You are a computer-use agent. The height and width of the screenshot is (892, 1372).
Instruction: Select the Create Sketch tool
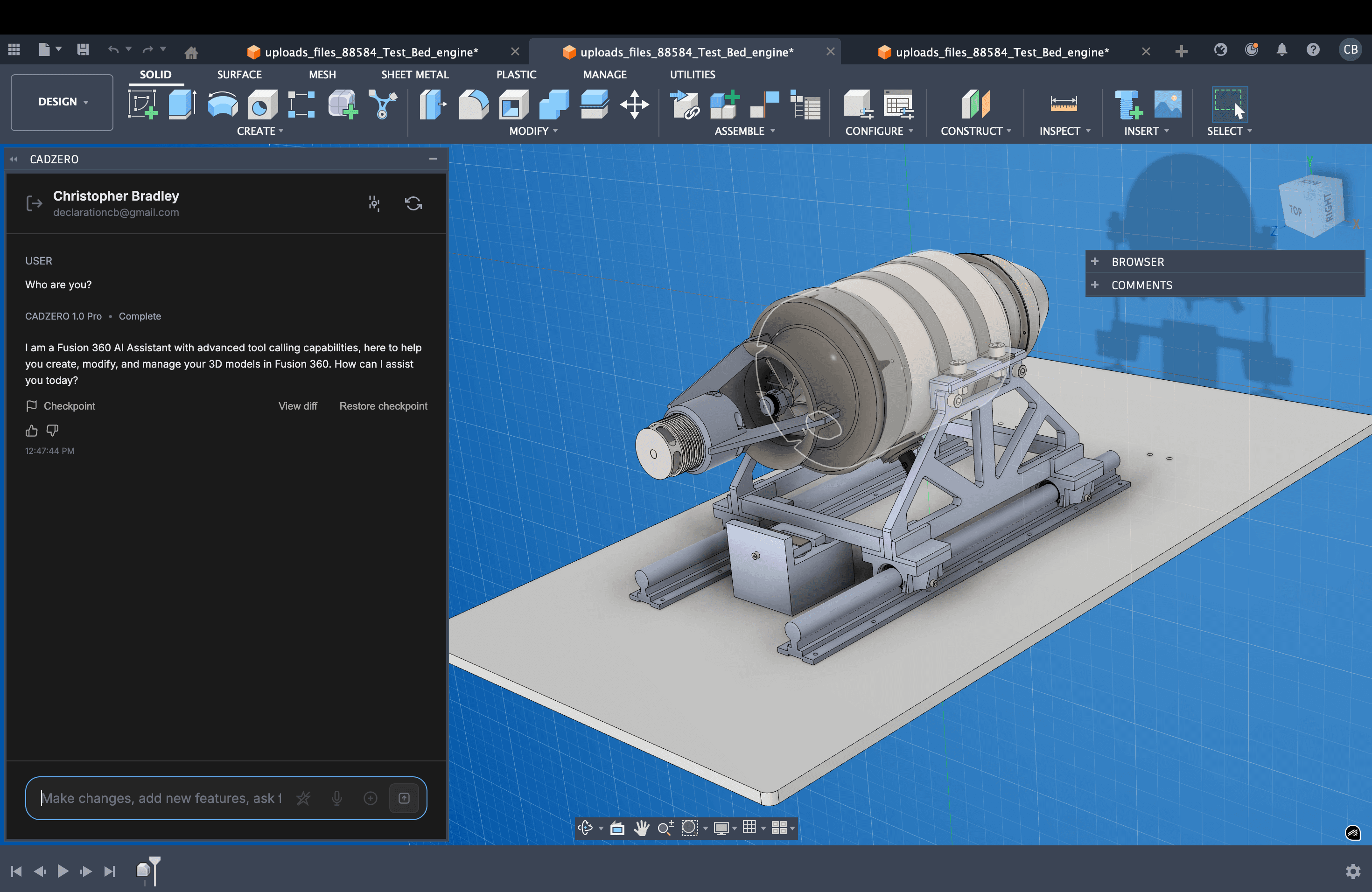142,105
